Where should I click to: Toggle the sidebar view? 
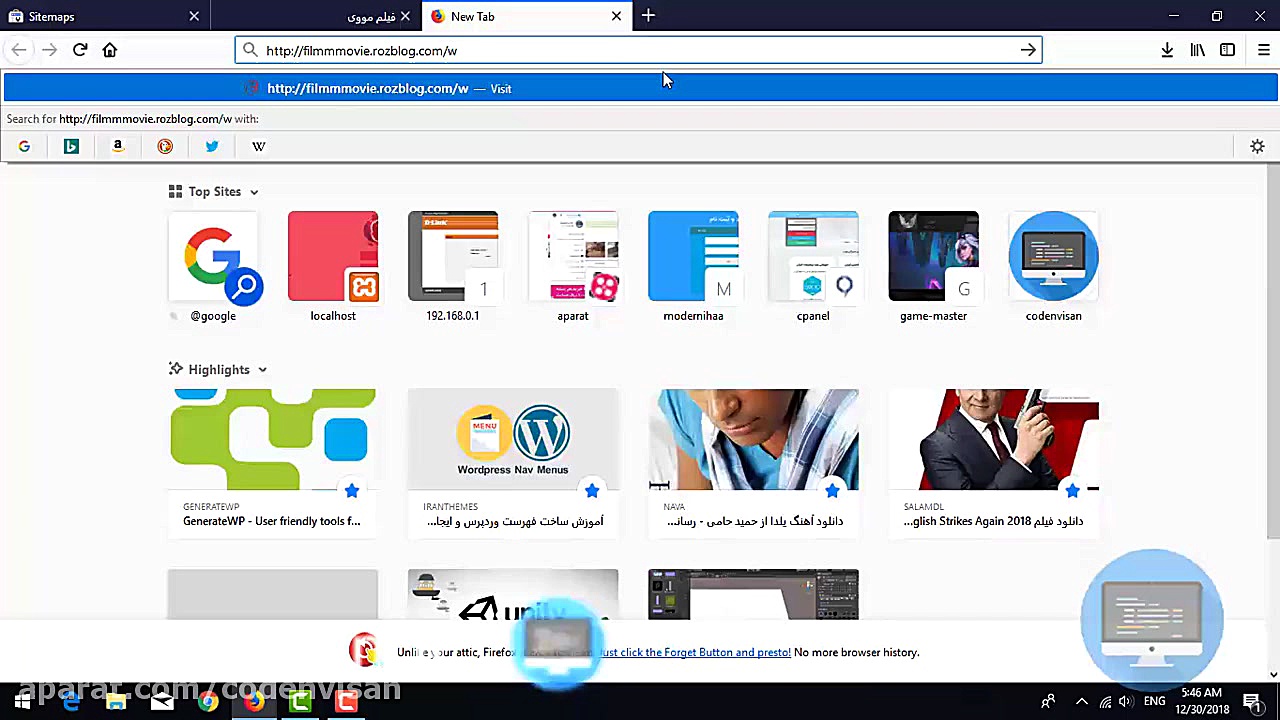pos(1227,50)
